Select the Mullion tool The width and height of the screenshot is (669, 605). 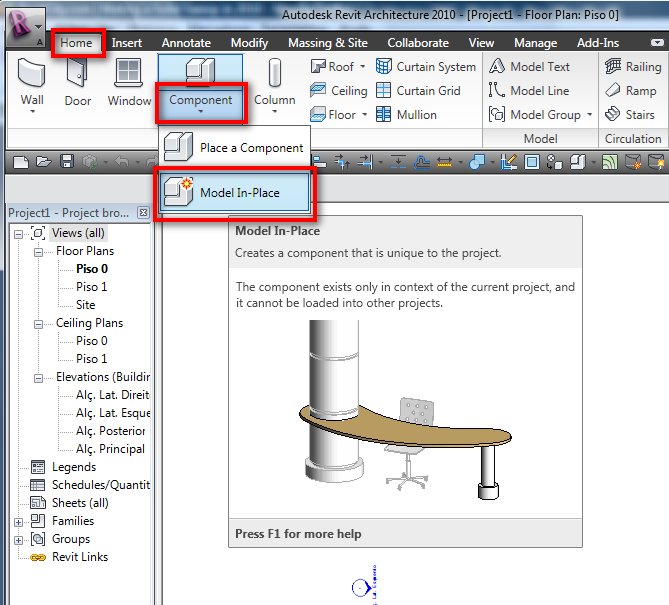point(406,114)
